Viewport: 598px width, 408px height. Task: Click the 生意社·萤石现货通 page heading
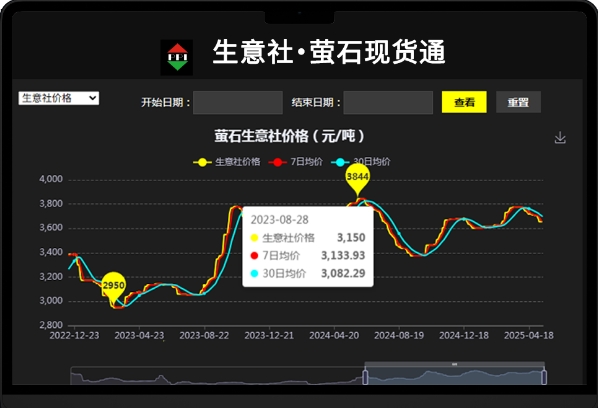329,52
